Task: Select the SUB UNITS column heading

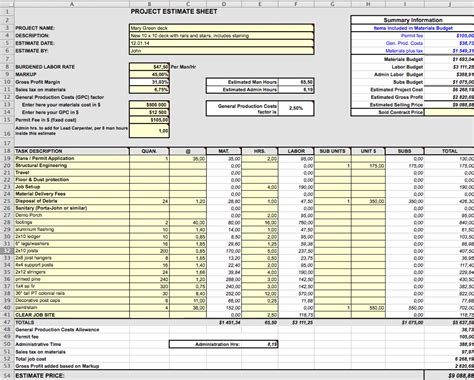Action: (x=332, y=151)
